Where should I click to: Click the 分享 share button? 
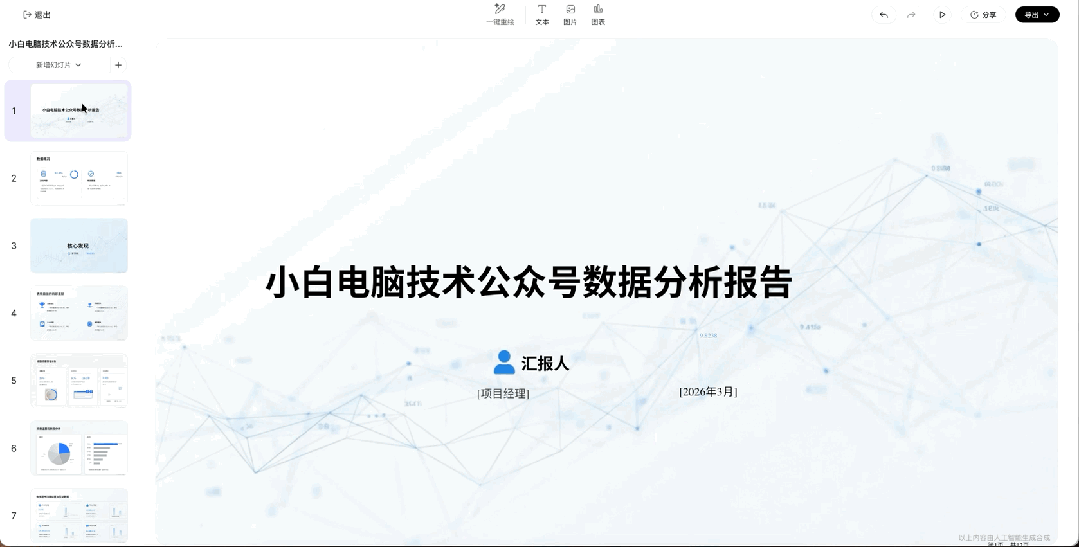(x=983, y=14)
